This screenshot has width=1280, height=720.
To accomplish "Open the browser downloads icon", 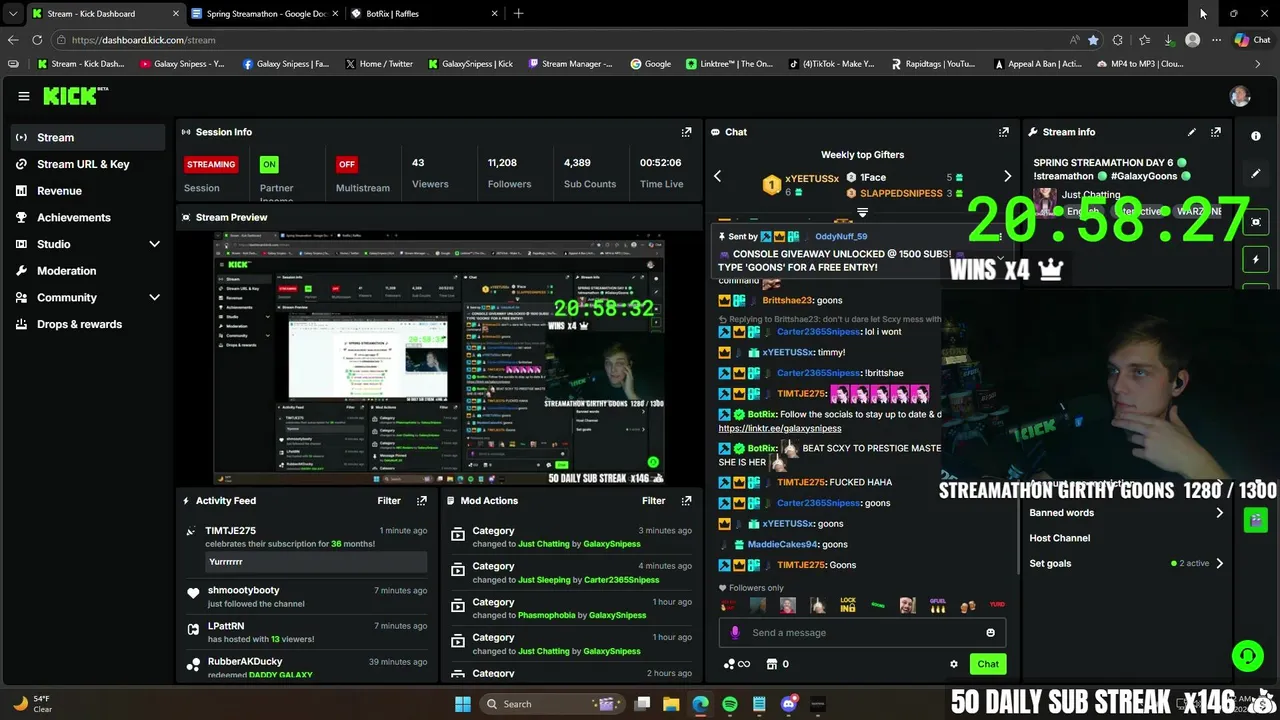I will [x=1168, y=40].
